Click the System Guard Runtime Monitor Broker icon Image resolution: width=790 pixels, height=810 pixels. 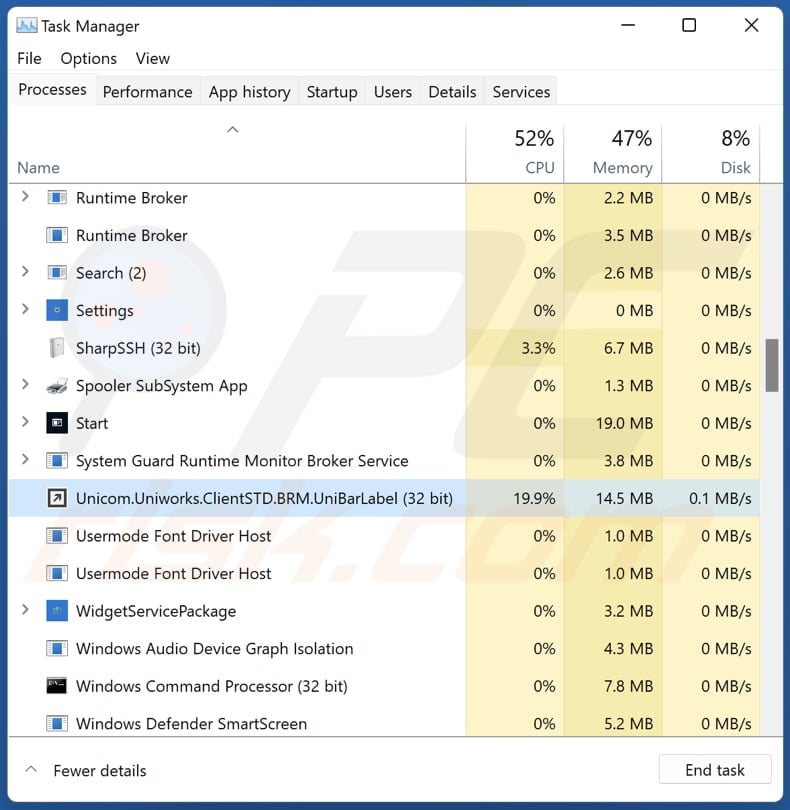[x=57, y=460]
